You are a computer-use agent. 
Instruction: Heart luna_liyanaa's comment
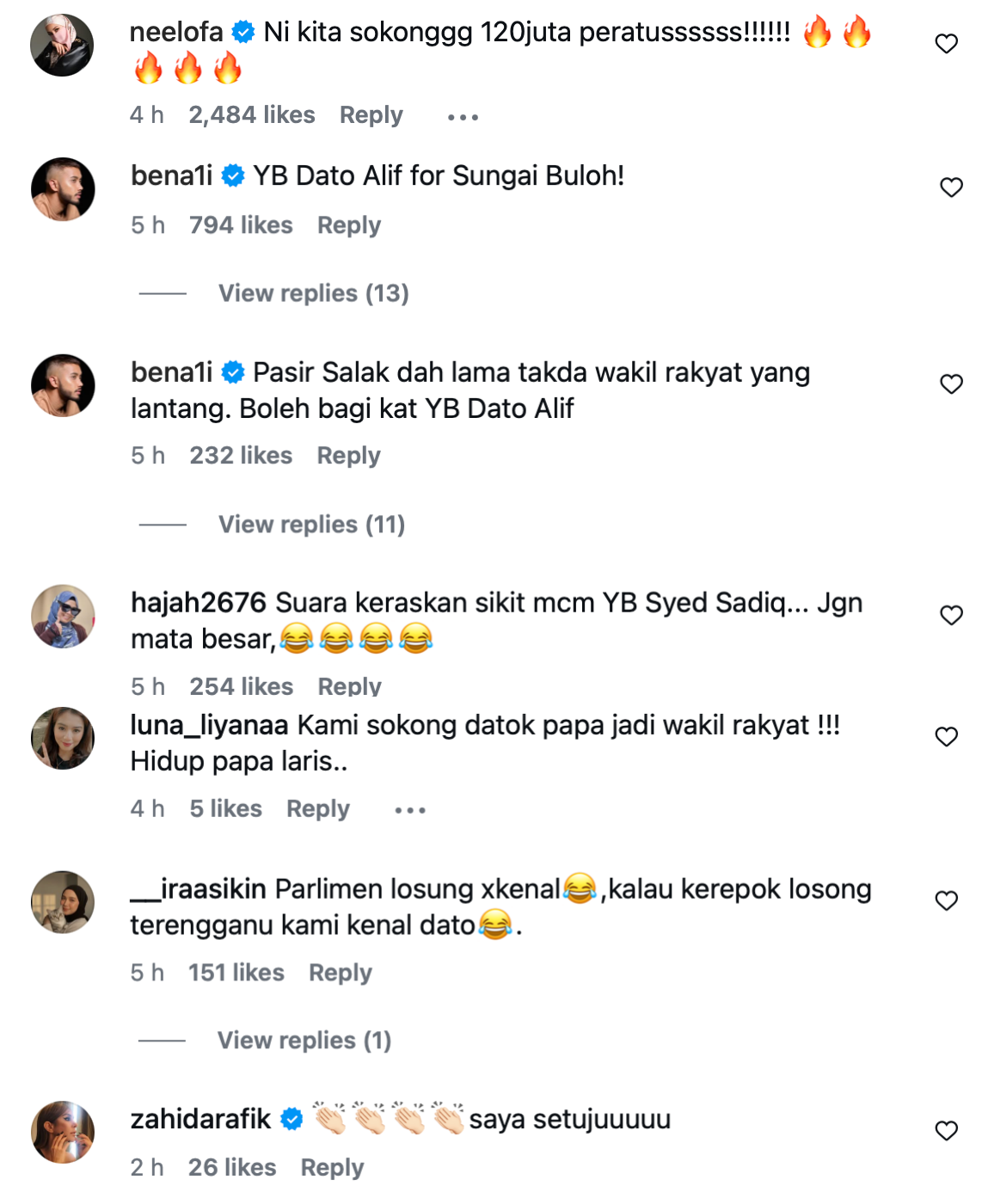pos(946,737)
